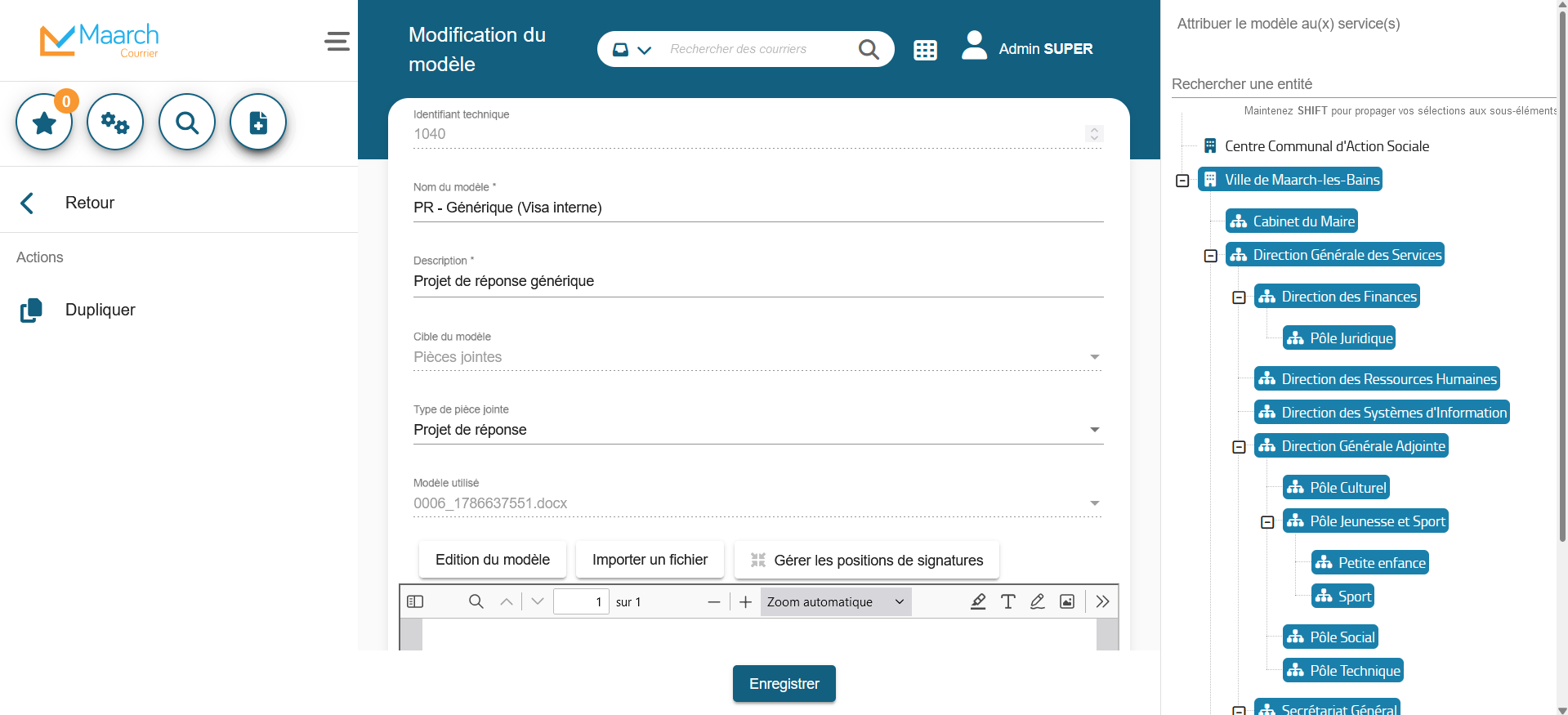
Task: Open the Type de pièce jointe dropdown
Action: click(x=757, y=430)
